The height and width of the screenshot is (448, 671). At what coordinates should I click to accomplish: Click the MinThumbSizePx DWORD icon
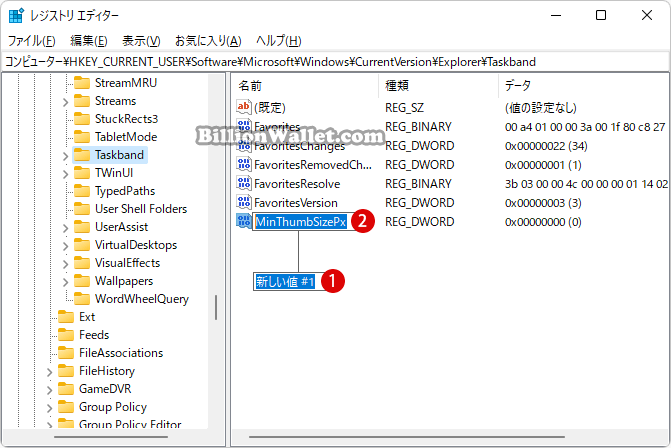tap(244, 221)
